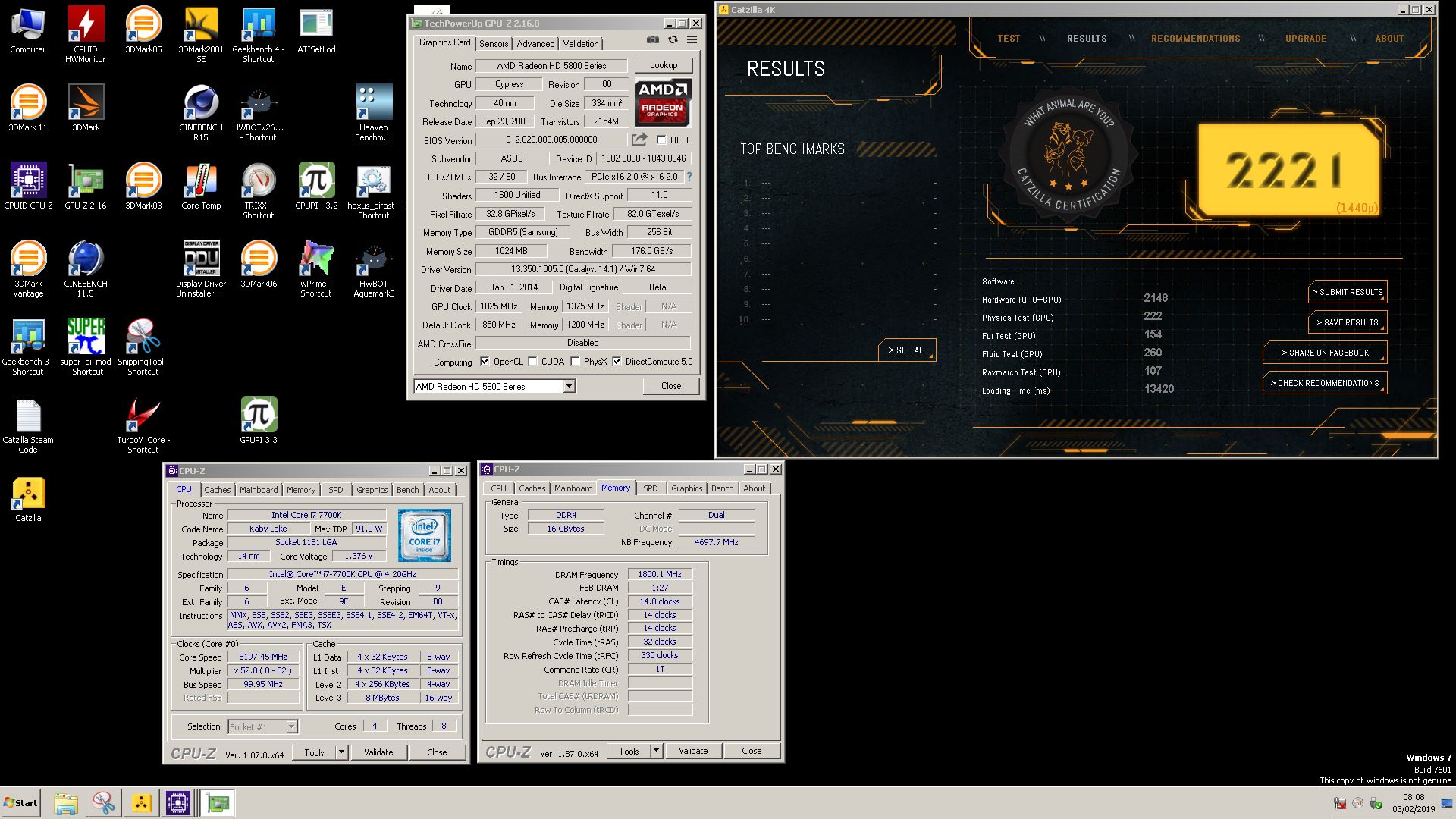Open the Windows Start menu
Viewport: 1456px width, 819px height.
pyautogui.click(x=21, y=803)
